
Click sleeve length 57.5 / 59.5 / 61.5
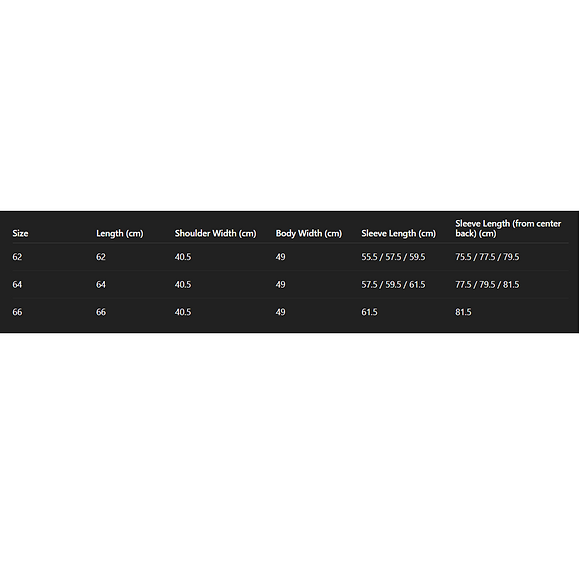pos(393,284)
